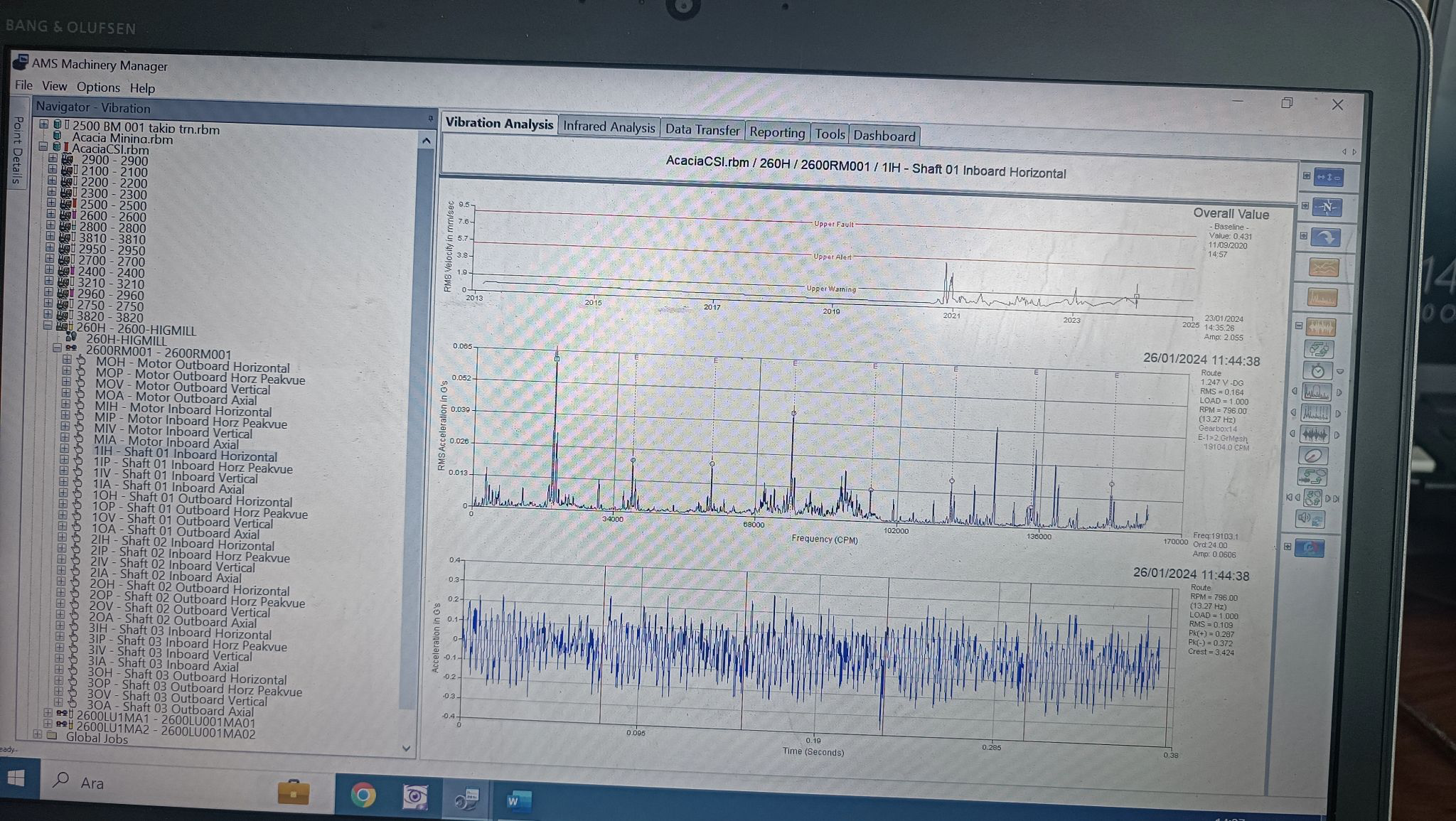
Task: Select MIA - Motor Inboard Axial point
Action: (166, 442)
